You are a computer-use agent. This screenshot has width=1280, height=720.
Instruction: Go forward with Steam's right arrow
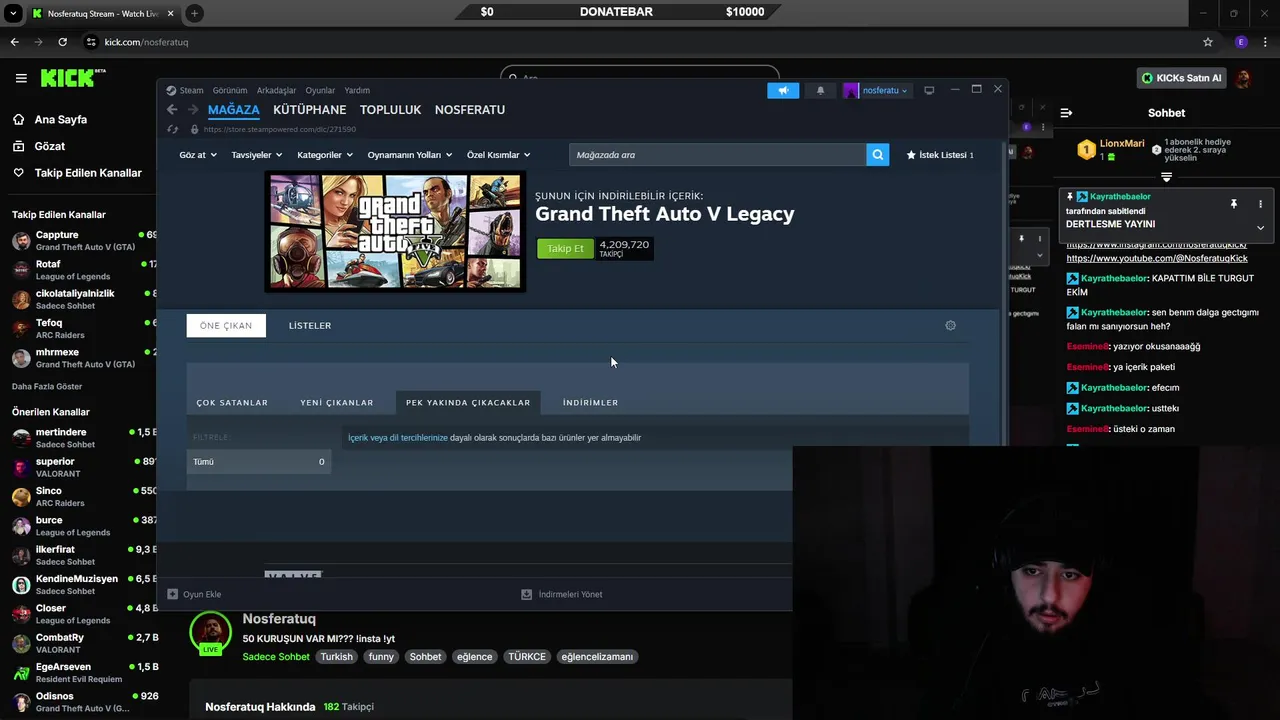(x=192, y=110)
